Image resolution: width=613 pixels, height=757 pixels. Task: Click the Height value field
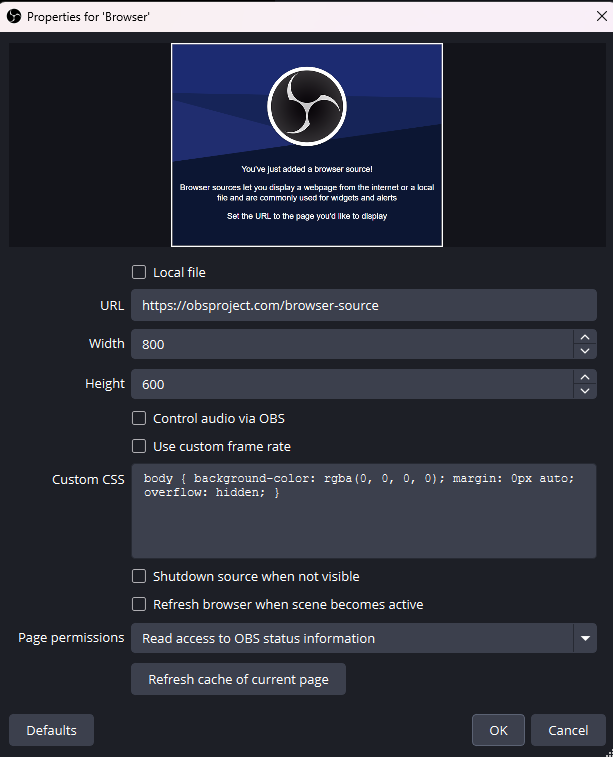350,384
